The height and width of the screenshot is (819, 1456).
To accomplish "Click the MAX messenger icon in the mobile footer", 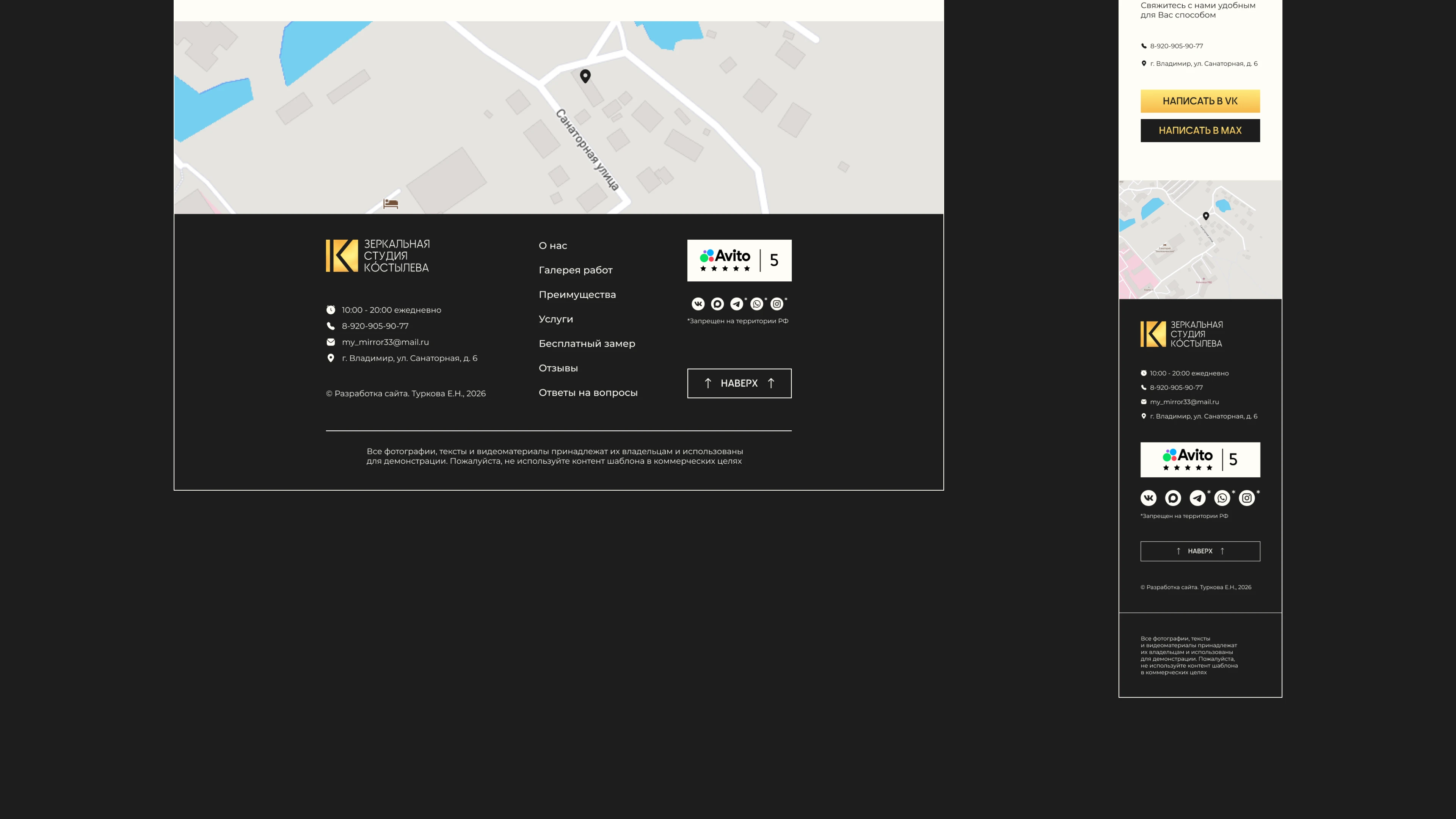I will point(1173,498).
